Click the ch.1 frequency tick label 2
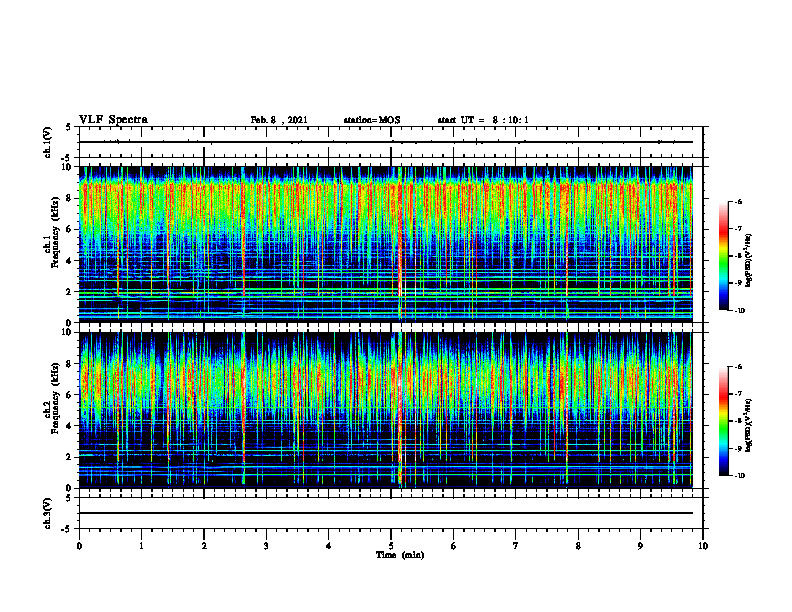Screen dimensions: 792x612 tap(69, 292)
